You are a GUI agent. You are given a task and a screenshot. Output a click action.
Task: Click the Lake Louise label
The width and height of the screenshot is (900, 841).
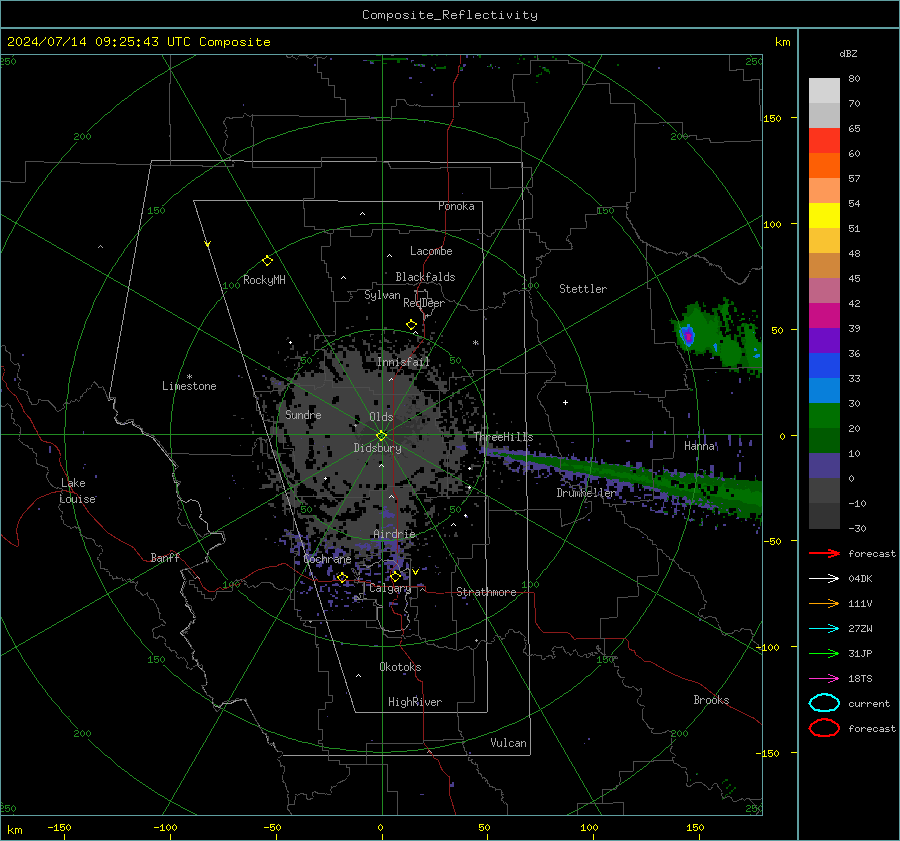click(77, 491)
